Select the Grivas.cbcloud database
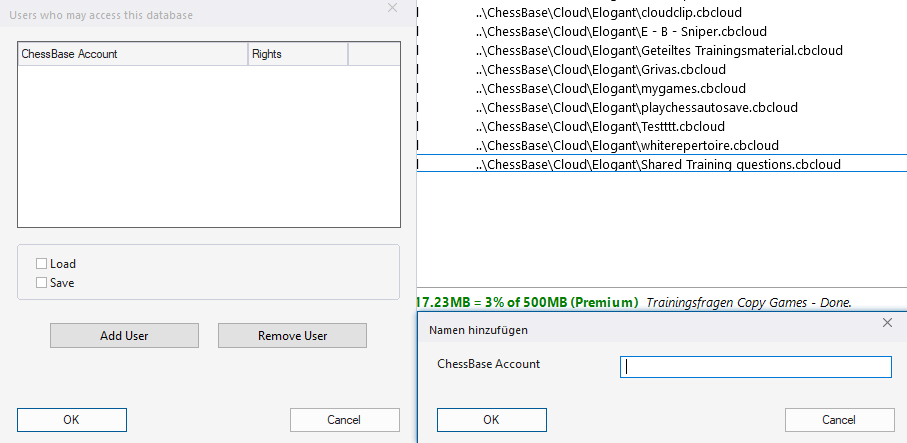This screenshot has width=907, height=443. click(x=601, y=70)
